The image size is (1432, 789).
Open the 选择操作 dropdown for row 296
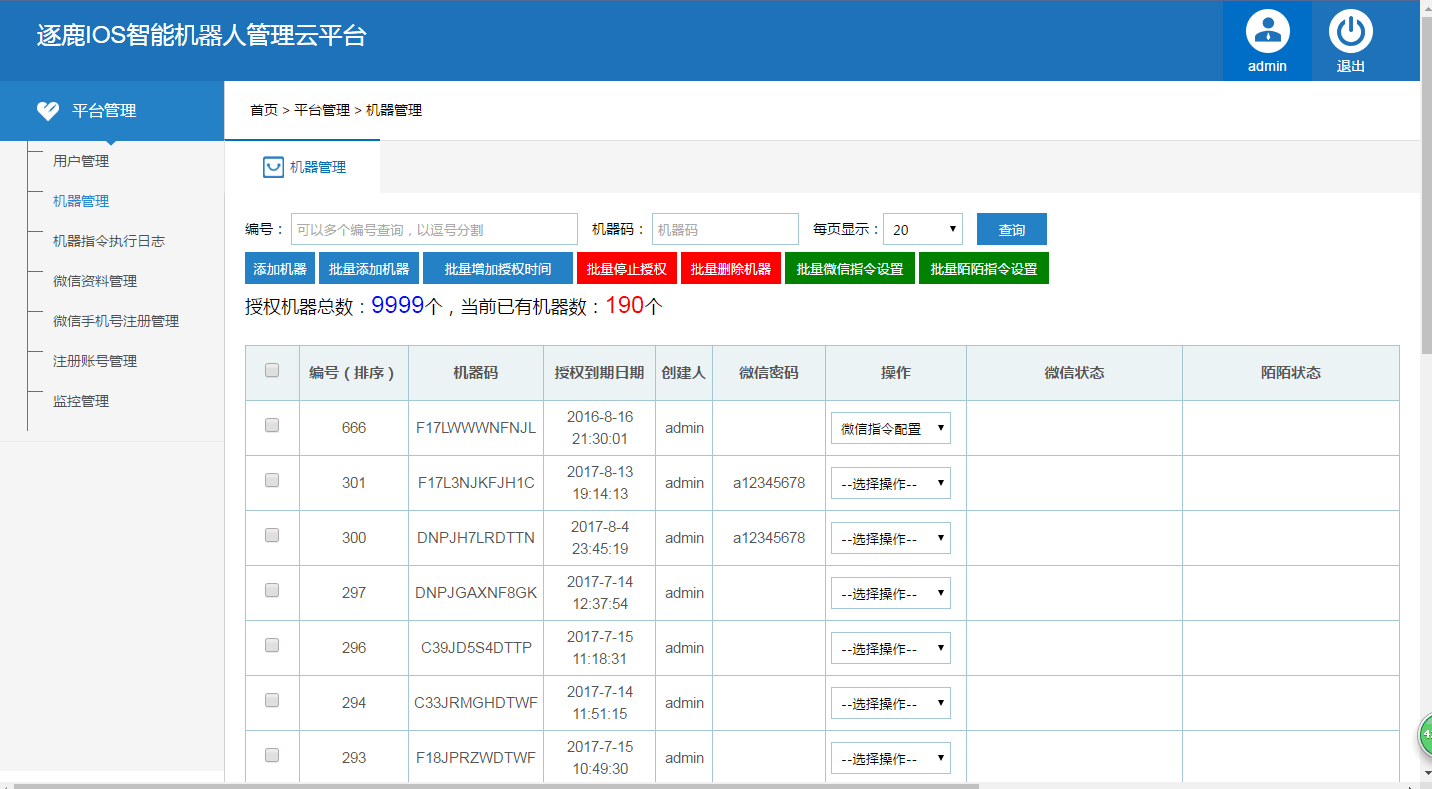891,648
